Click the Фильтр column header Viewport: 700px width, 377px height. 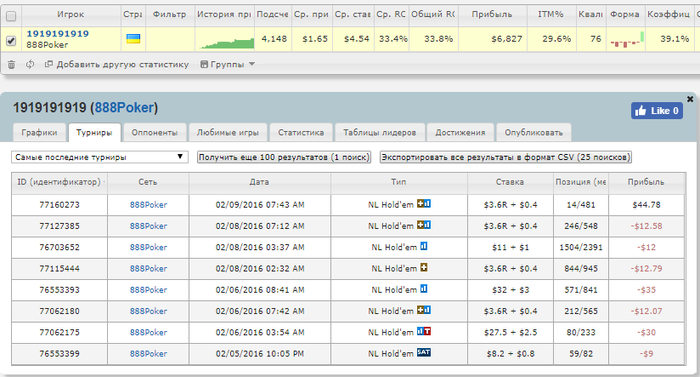tap(170, 14)
